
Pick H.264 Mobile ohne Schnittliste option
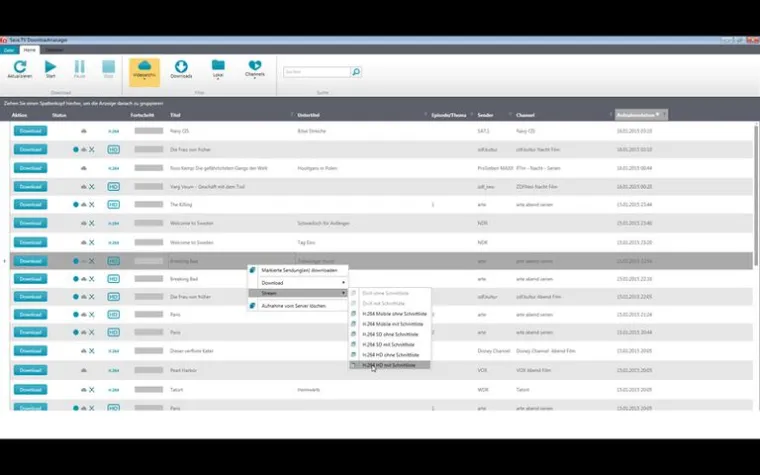[x=391, y=312]
